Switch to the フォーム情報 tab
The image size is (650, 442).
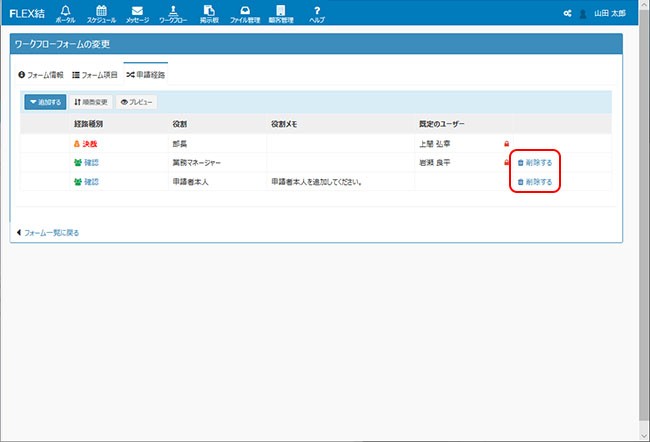[x=41, y=75]
